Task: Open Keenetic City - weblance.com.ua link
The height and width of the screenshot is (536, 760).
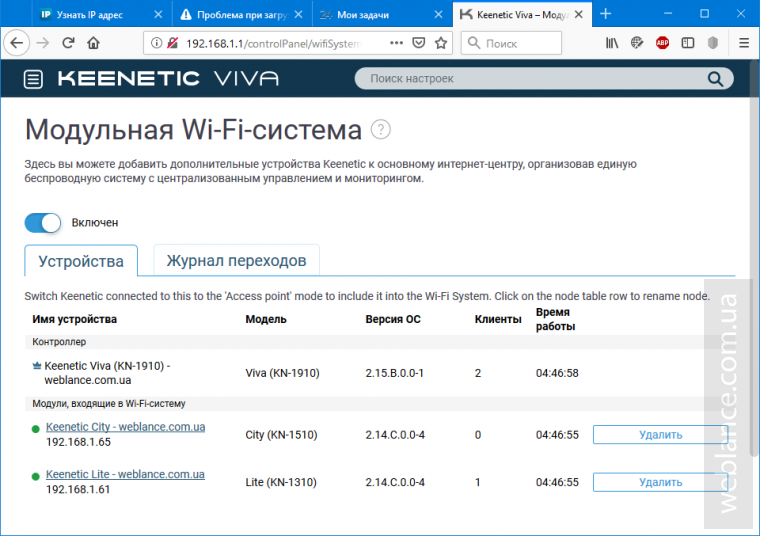Action: coord(126,427)
